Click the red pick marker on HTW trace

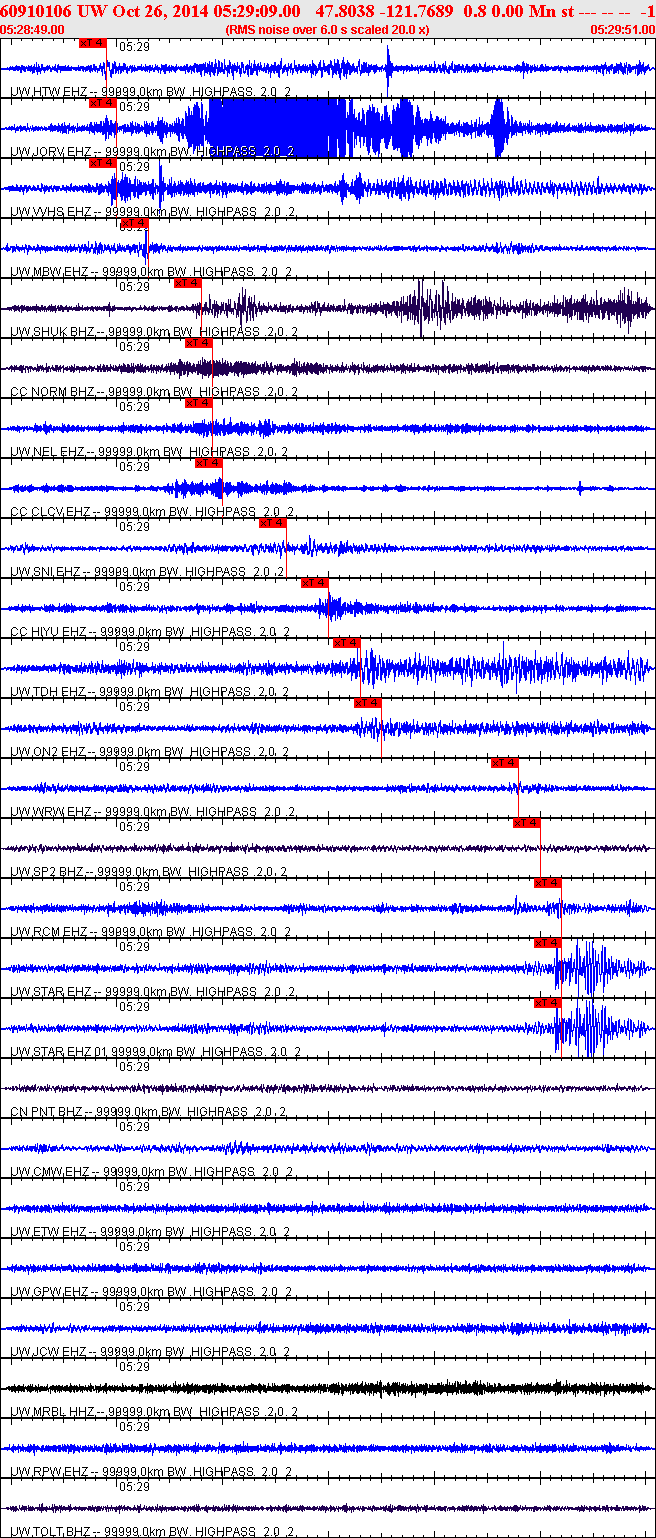click(91, 43)
